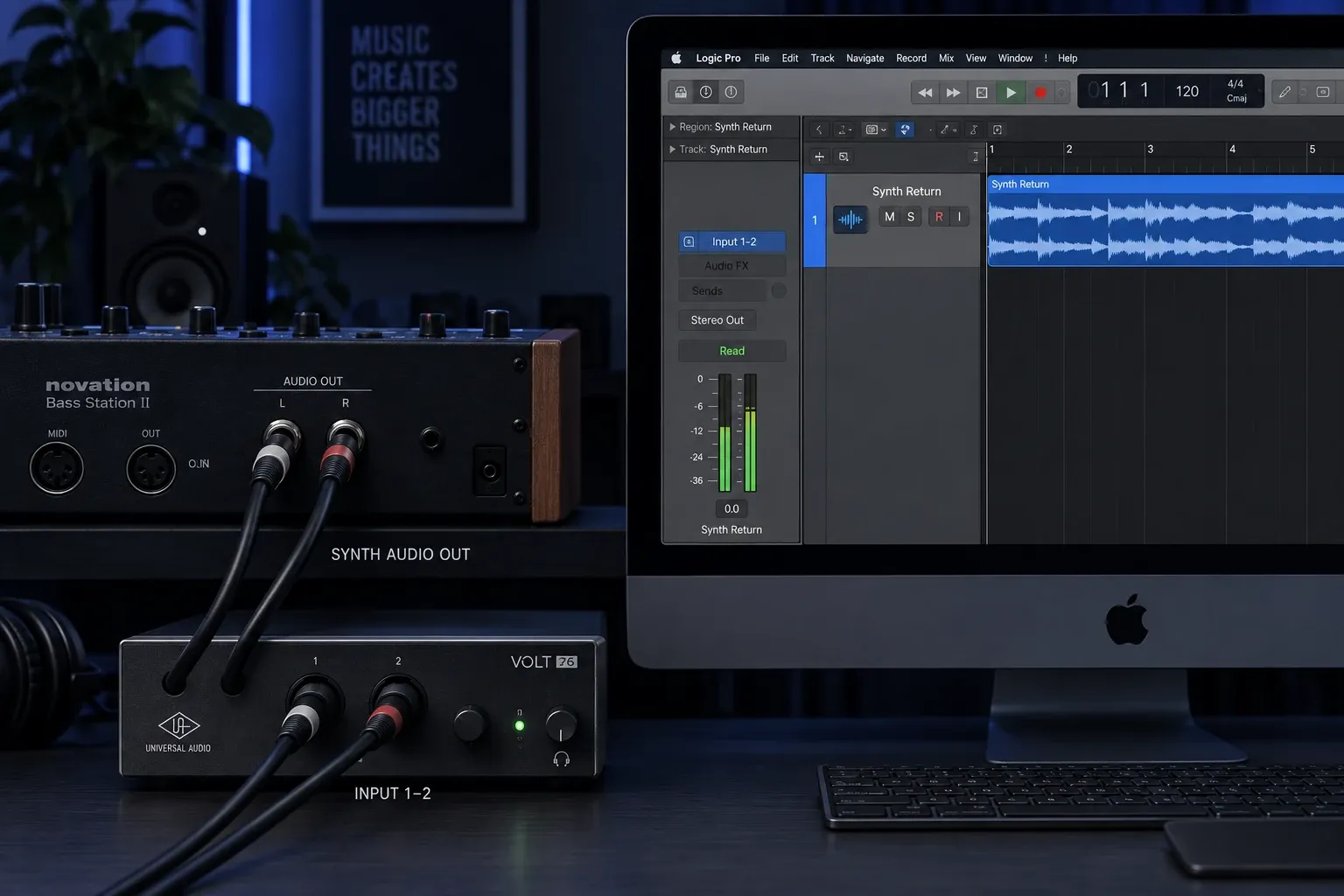
Task: Click the Audio FX slot
Action: pyautogui.click(x=732, y=266)
